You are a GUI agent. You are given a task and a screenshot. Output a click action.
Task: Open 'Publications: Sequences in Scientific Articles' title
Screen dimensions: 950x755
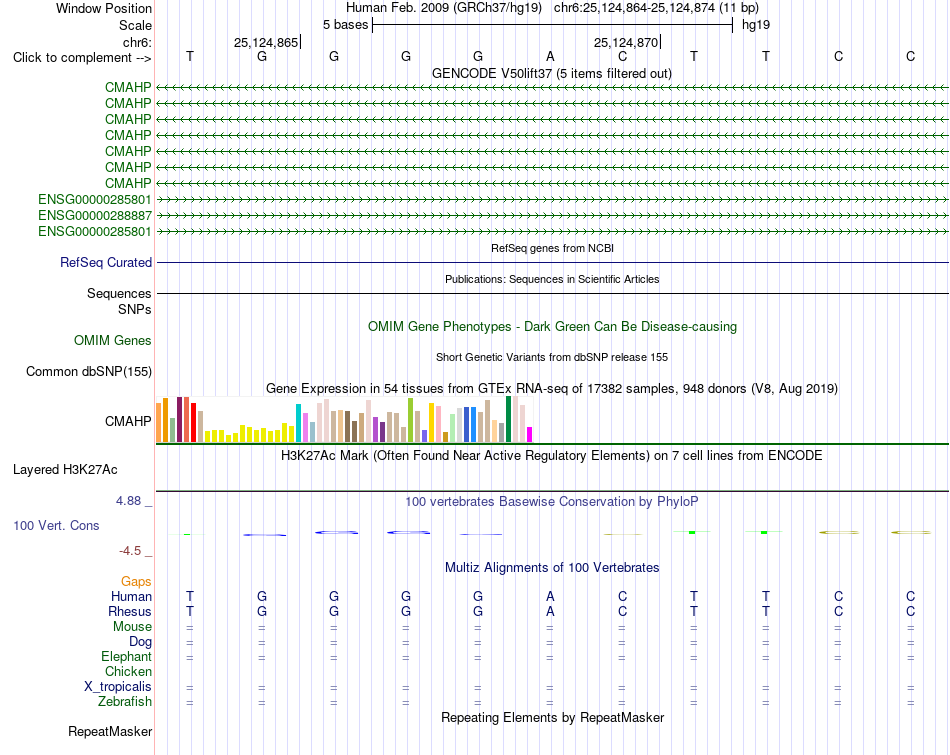552,279
